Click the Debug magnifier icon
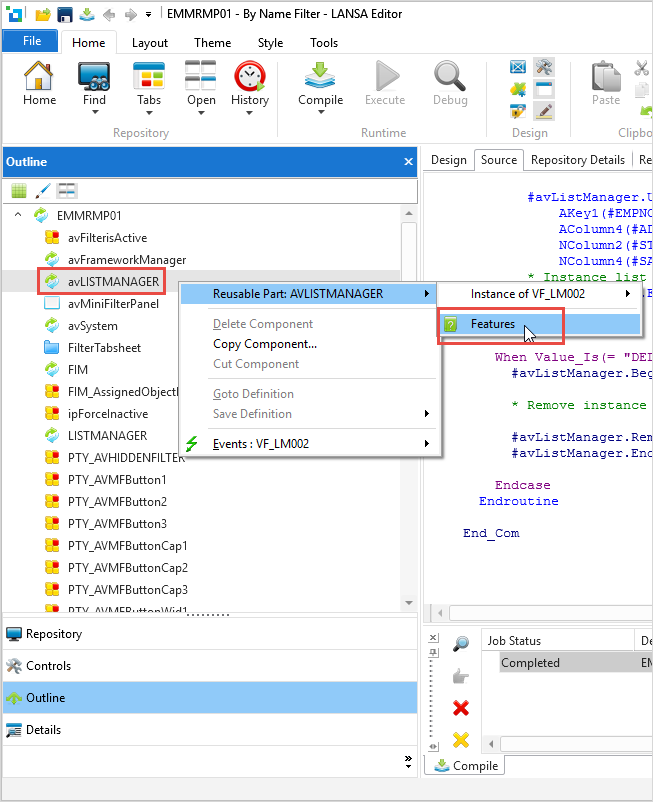Screen dimensions: 653x802 click(x=449, y=76)
